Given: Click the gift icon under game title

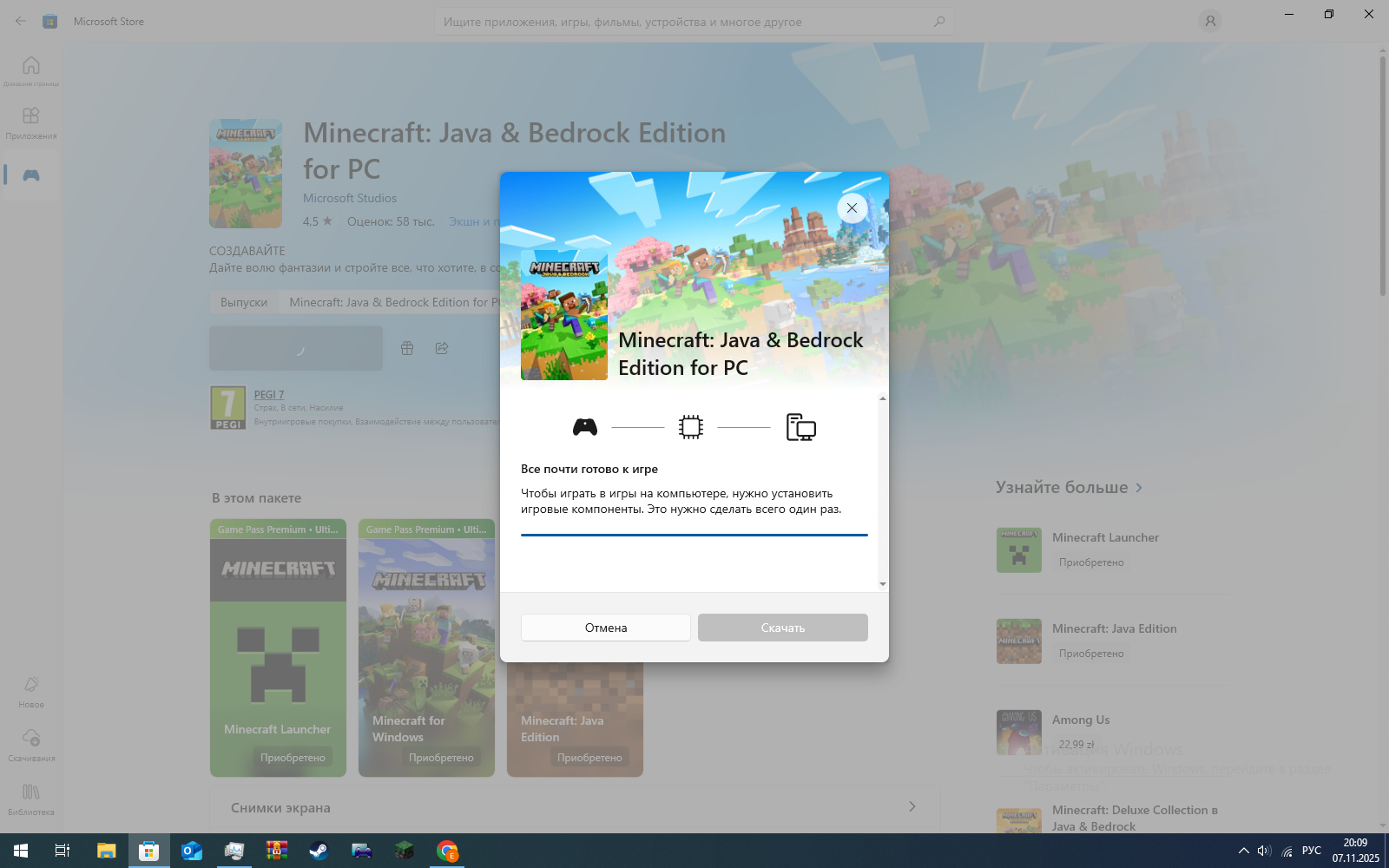Looking at the screenshot, I should coord(407,348).
